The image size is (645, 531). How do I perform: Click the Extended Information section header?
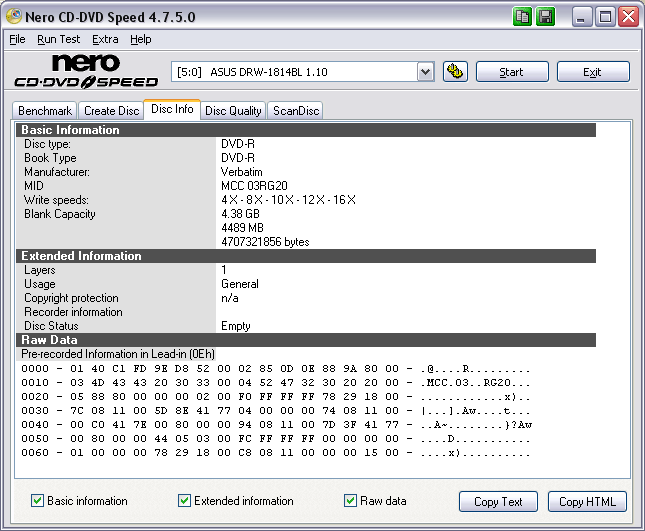[x=306, y=256]
